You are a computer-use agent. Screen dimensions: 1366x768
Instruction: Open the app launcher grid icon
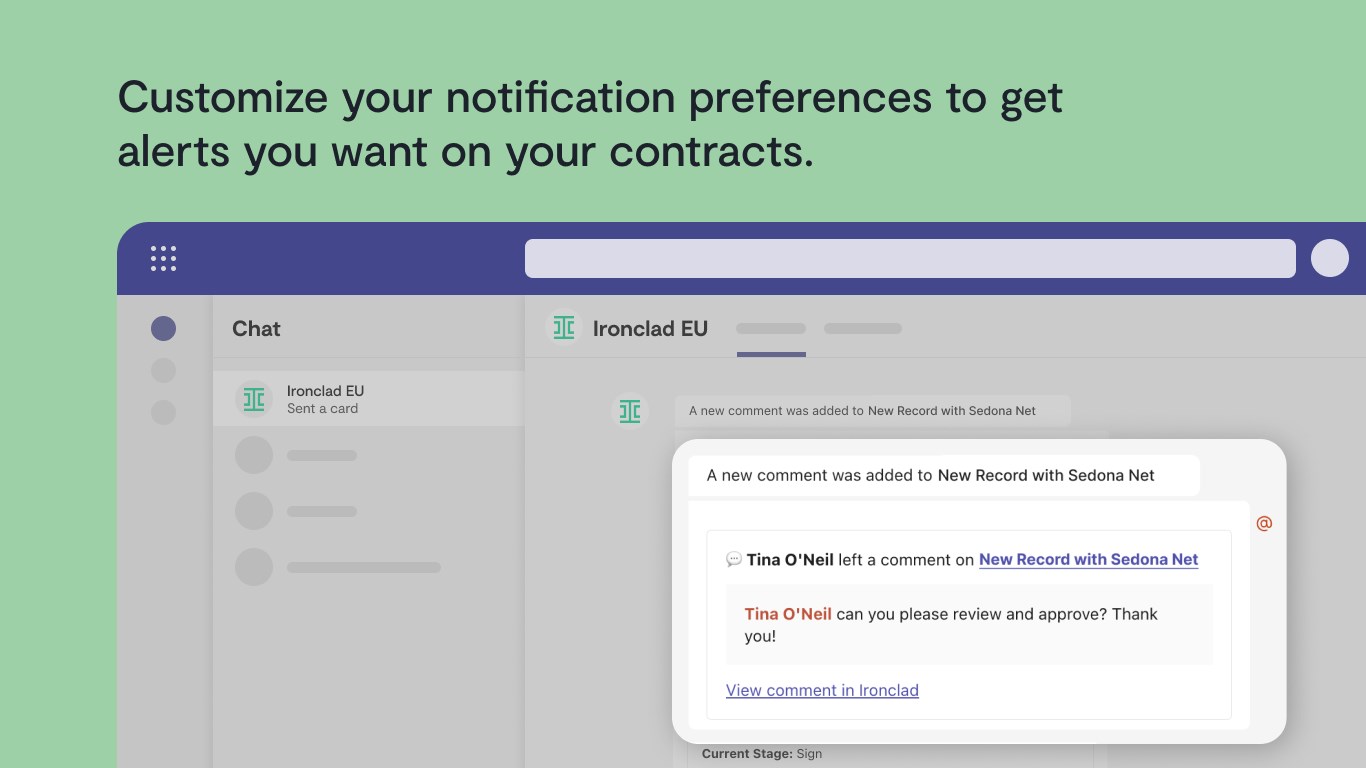(x=163, y=258)
